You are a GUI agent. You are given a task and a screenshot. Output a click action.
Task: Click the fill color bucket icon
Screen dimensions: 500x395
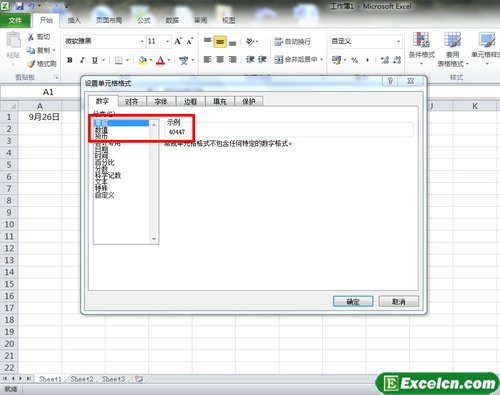[x=143, y=60]
